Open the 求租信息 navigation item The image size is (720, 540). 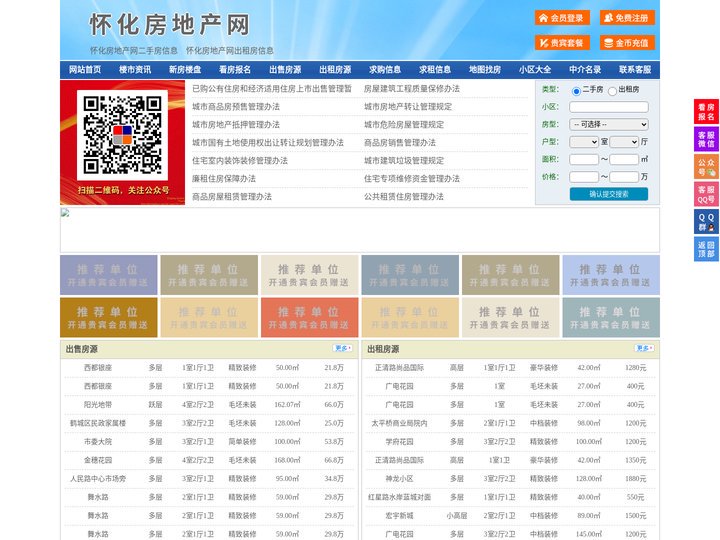tap(435, 70)
